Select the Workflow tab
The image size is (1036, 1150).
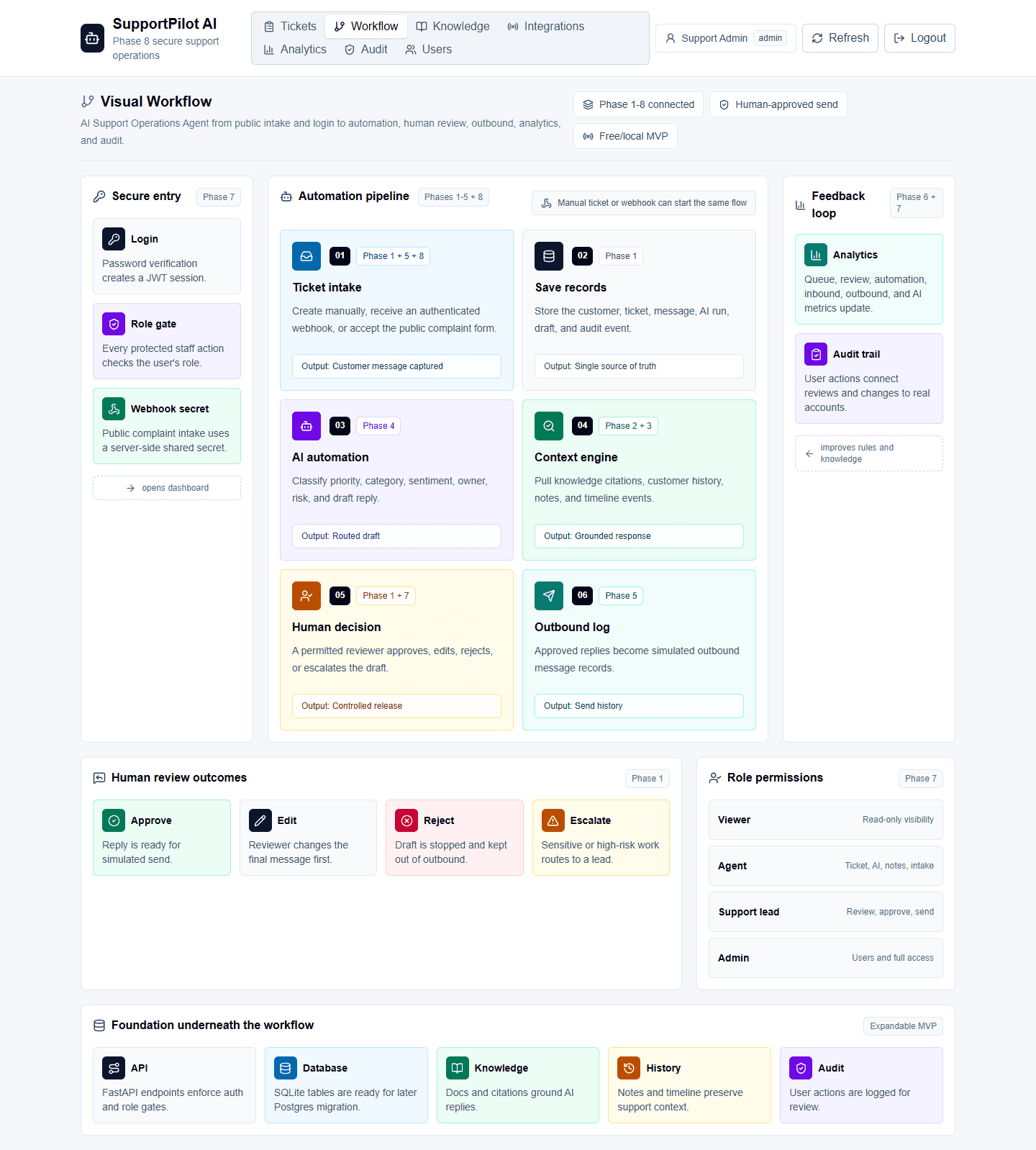[x=366, y=27]
